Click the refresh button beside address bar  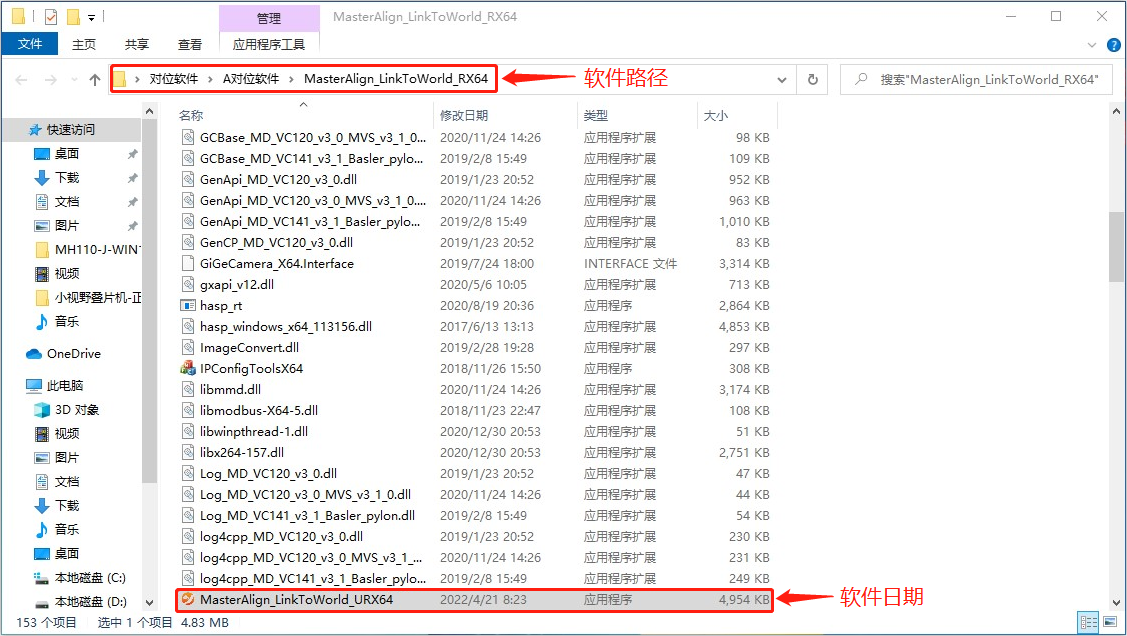click(x=813, y=80)
